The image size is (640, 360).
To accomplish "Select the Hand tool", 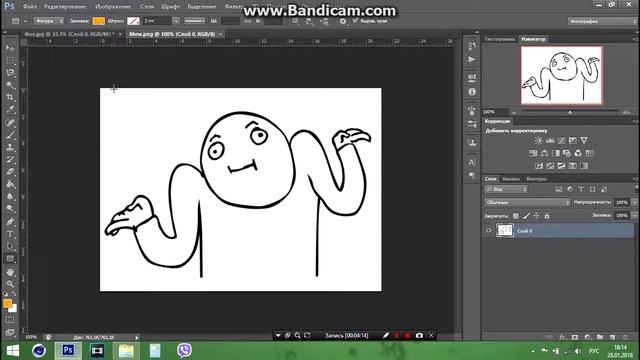I will click(x=10, y=271).
